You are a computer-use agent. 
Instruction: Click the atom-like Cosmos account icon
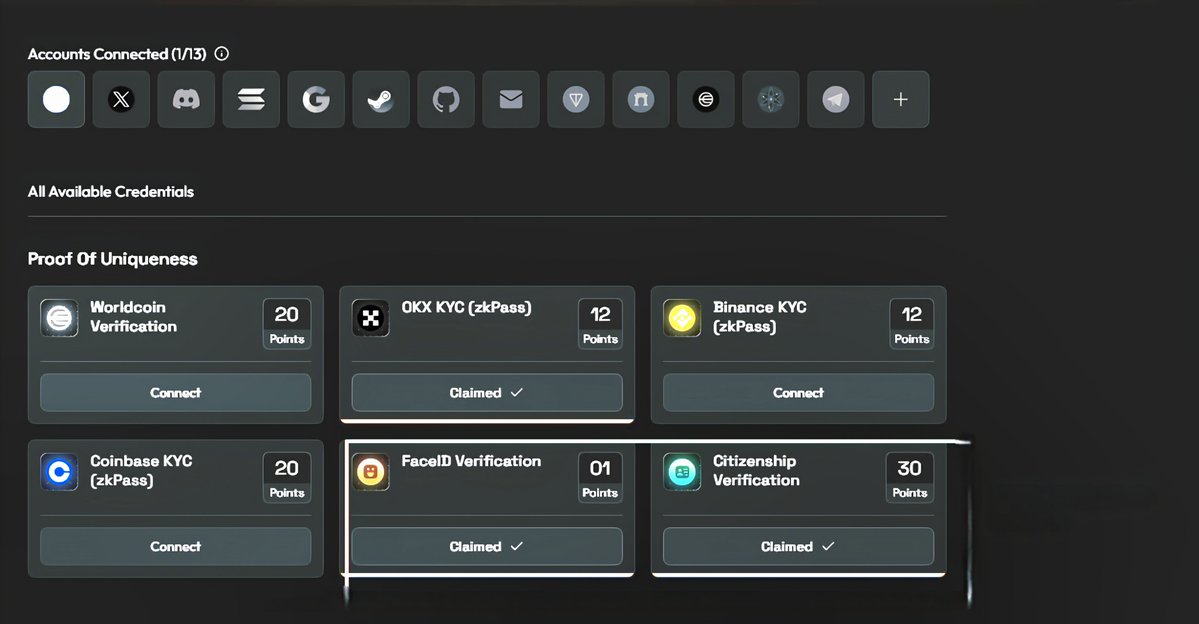click(x=771, y=99)
